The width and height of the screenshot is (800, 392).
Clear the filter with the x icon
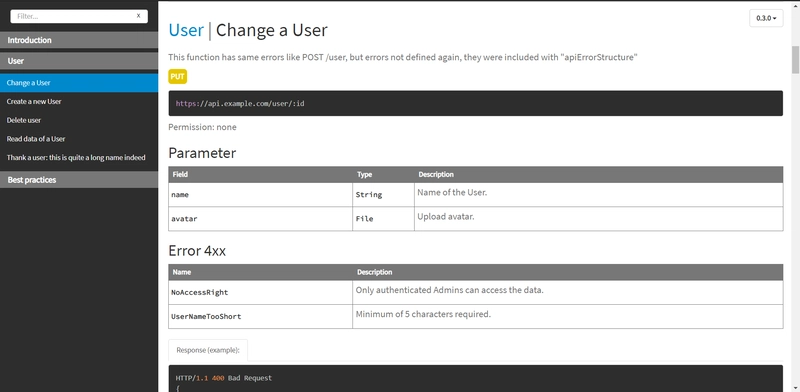coord(138,16)
